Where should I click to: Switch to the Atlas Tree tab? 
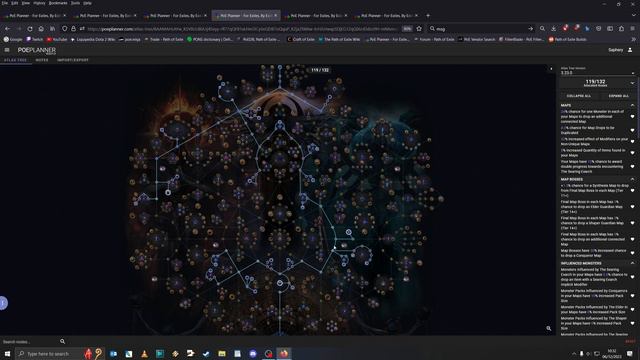tap(16, 60)
